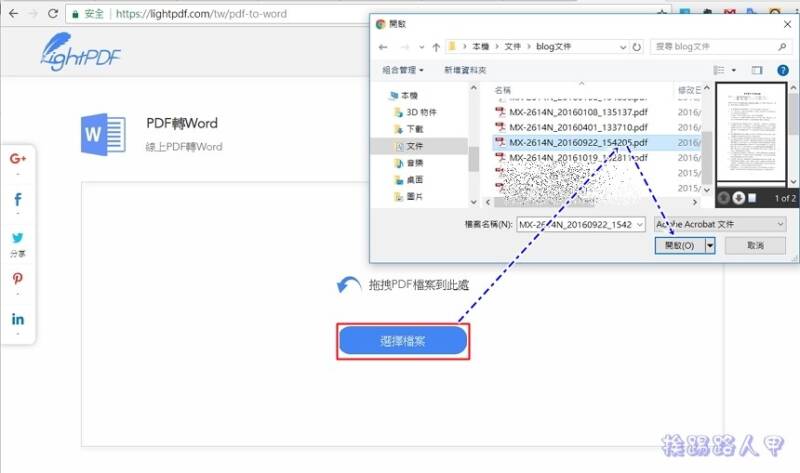Click 文件 in the dialog path
This screenshot has height=473, width=800.
(x=512, y=46)
